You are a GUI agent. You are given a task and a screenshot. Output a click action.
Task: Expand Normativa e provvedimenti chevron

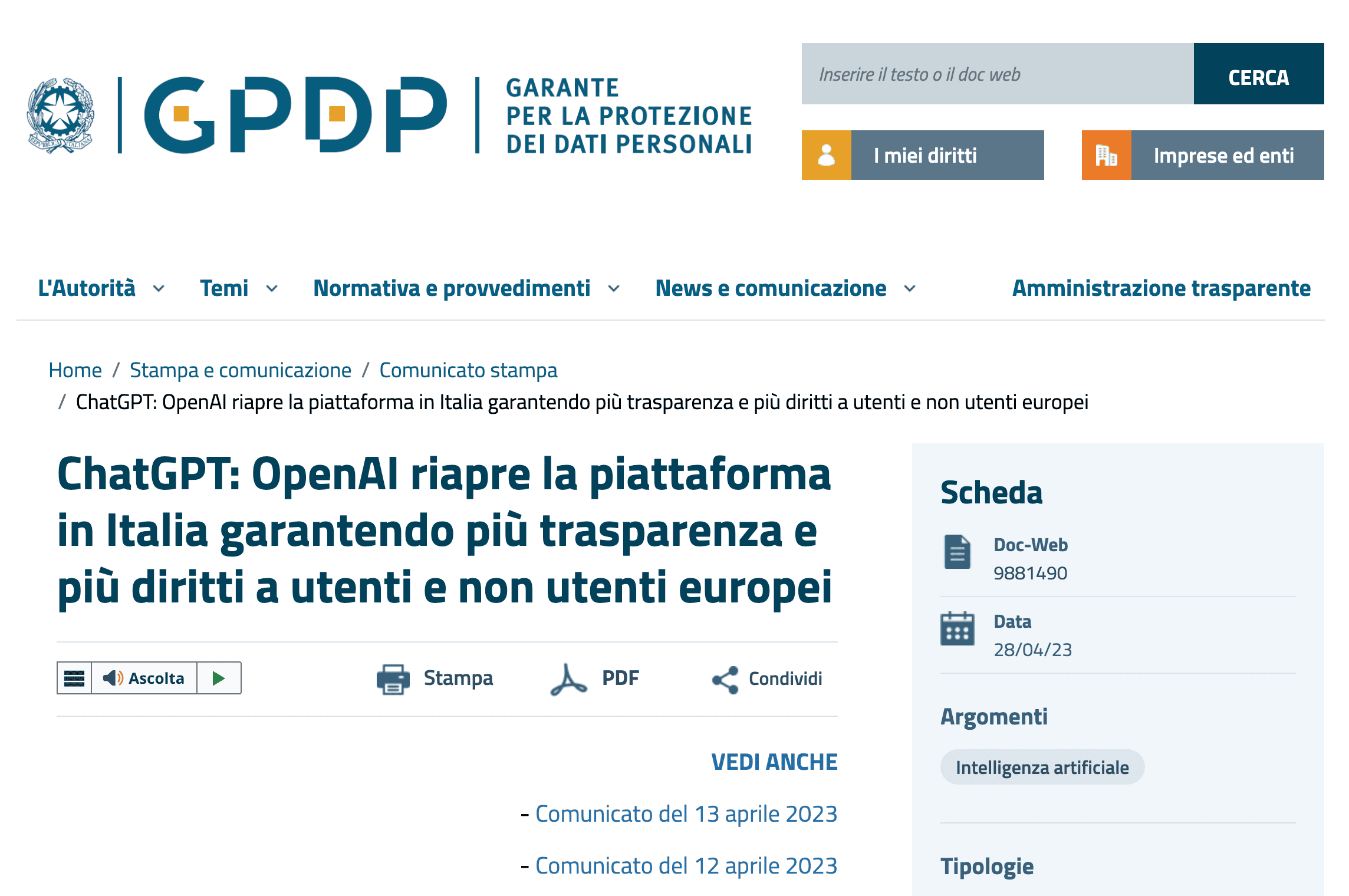(614, 289)
